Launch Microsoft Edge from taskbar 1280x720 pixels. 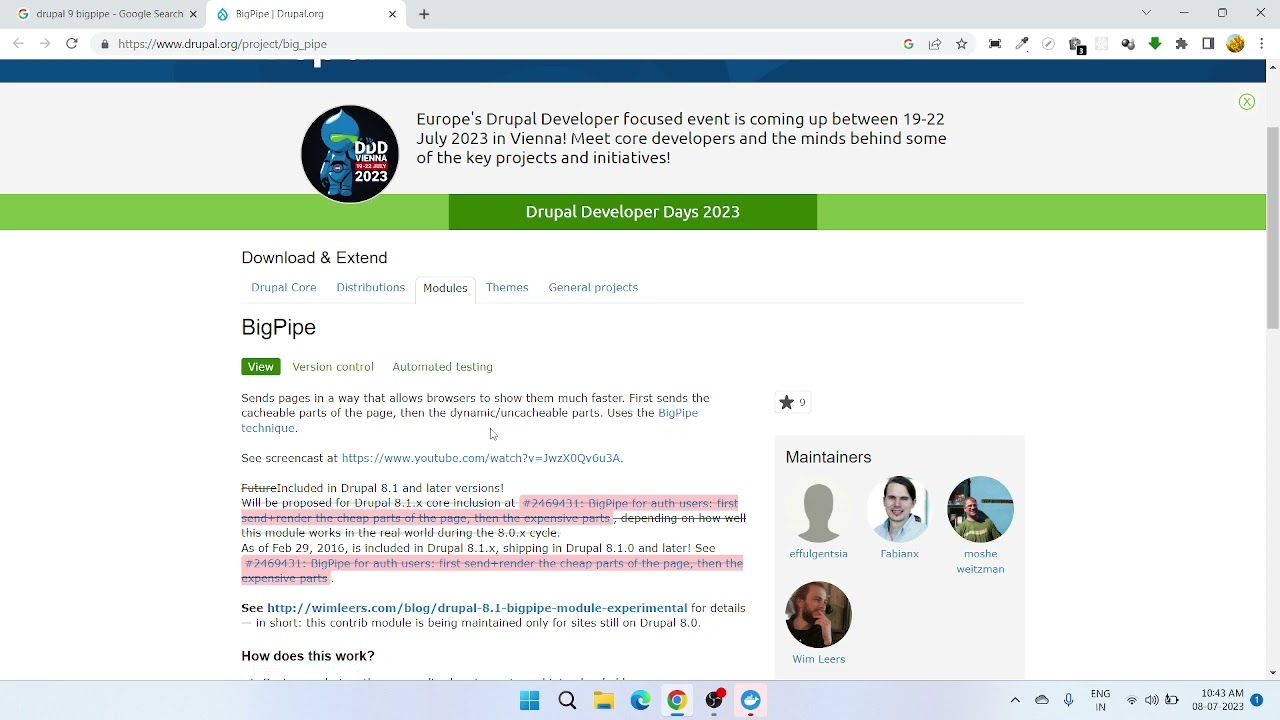pos(641,701)
